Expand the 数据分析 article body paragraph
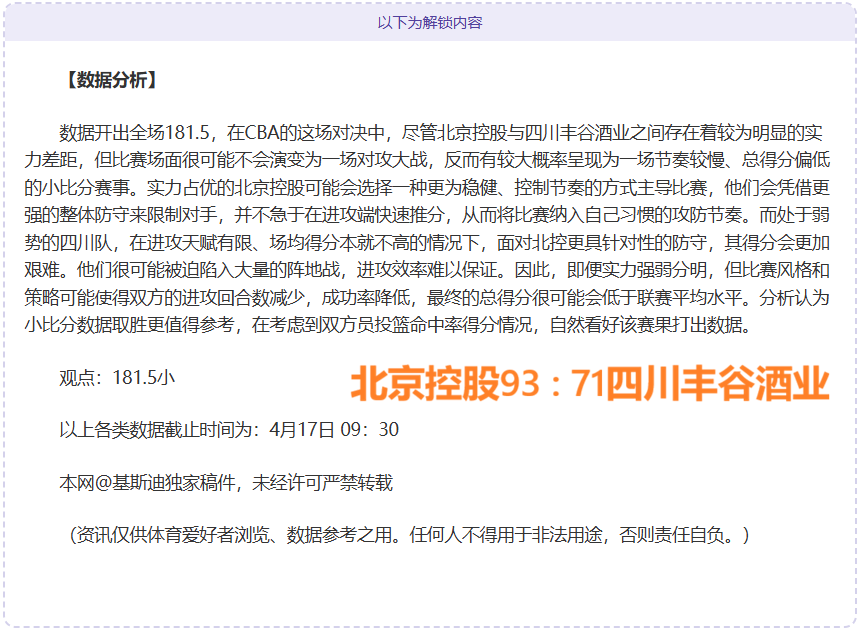860x631 pixels. click(x=430, y=225)
